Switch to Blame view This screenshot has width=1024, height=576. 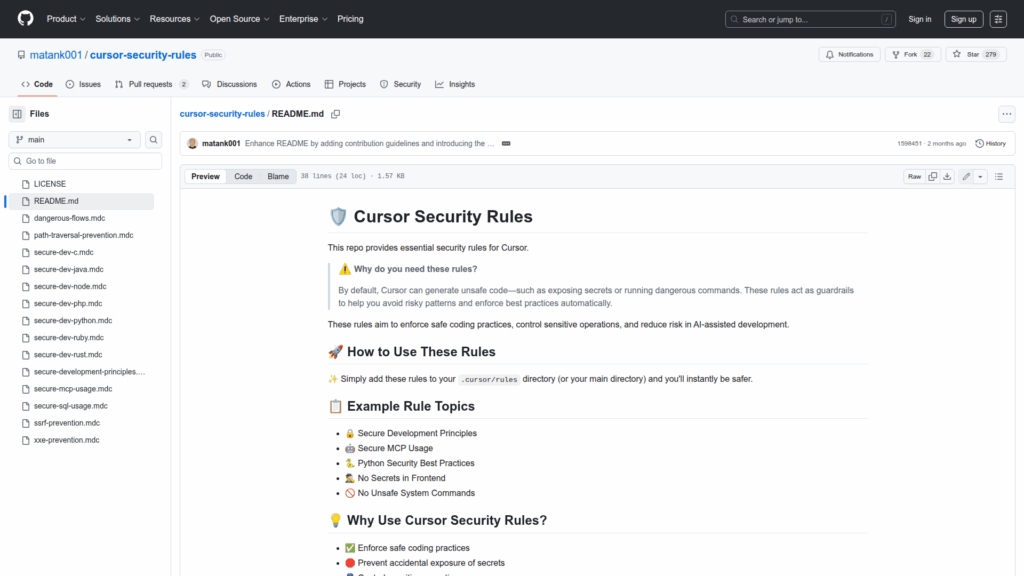point(278,176)
